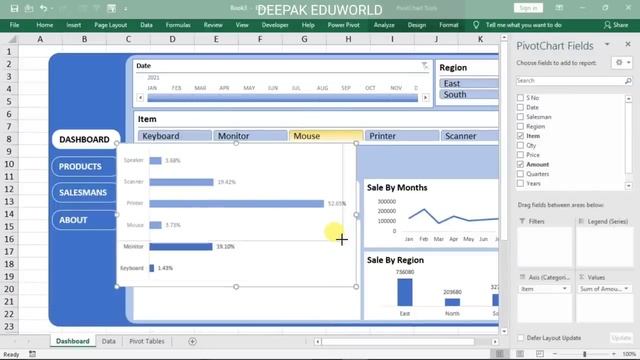Screen dimensions: 640x360
Task: Select column D header
Action: coord(172,39)
